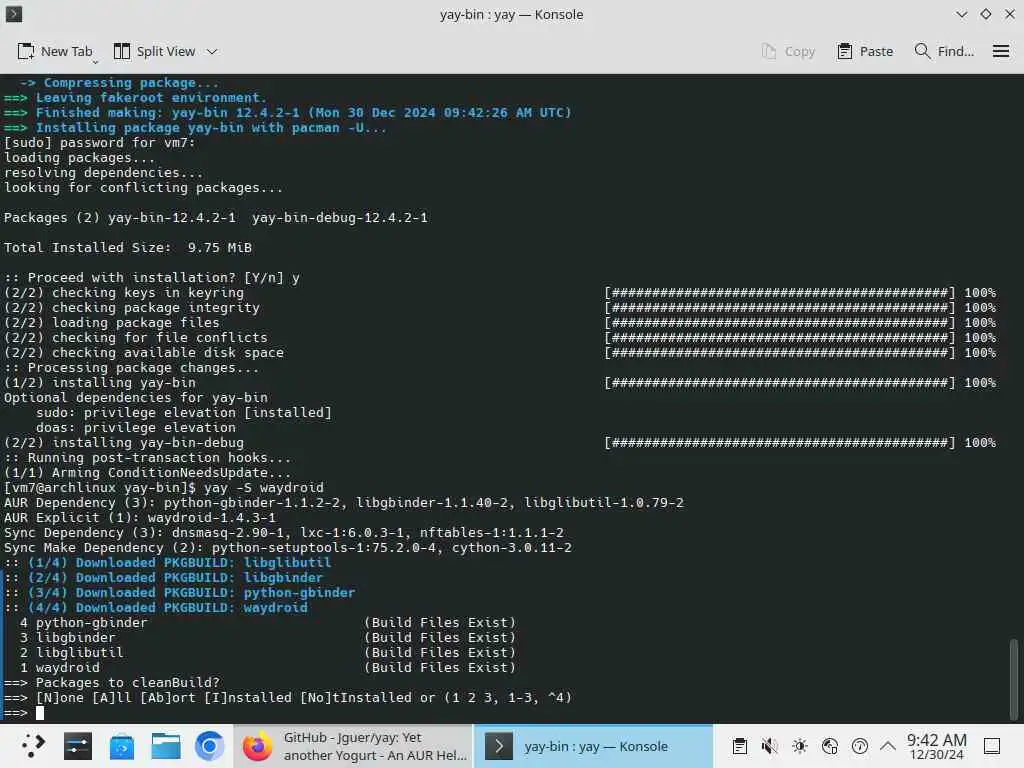Screen dimensions: 1024x768
Task: Open the application launcher in the taskbar
Action: pyautogui.click(x=33, y=746)
